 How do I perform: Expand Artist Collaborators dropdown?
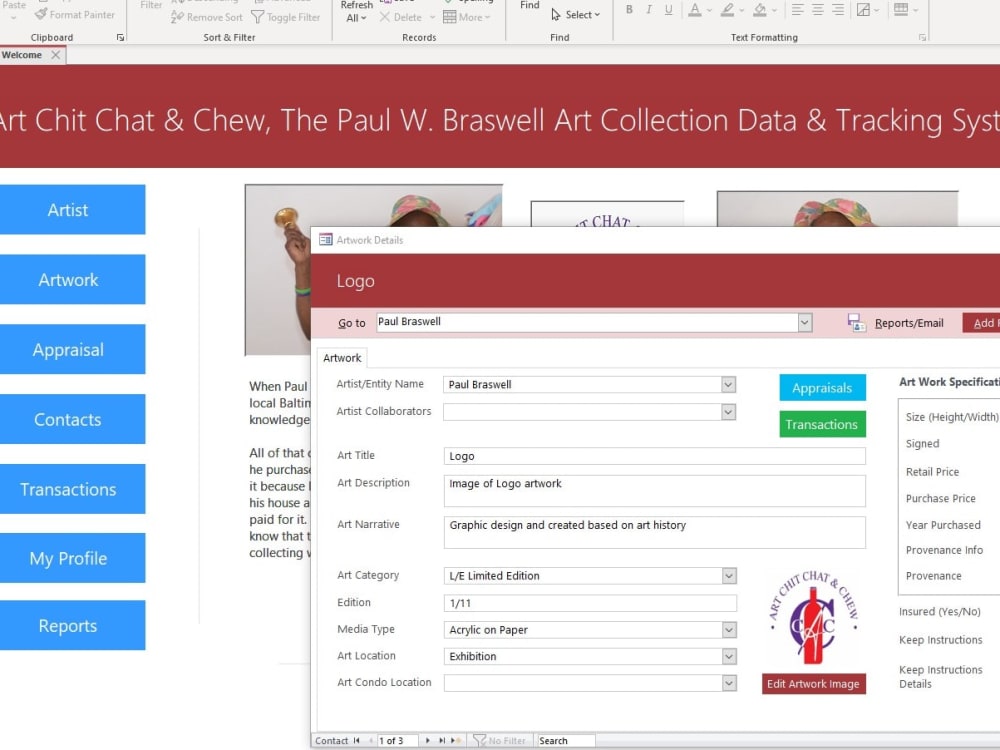point(728,412)
